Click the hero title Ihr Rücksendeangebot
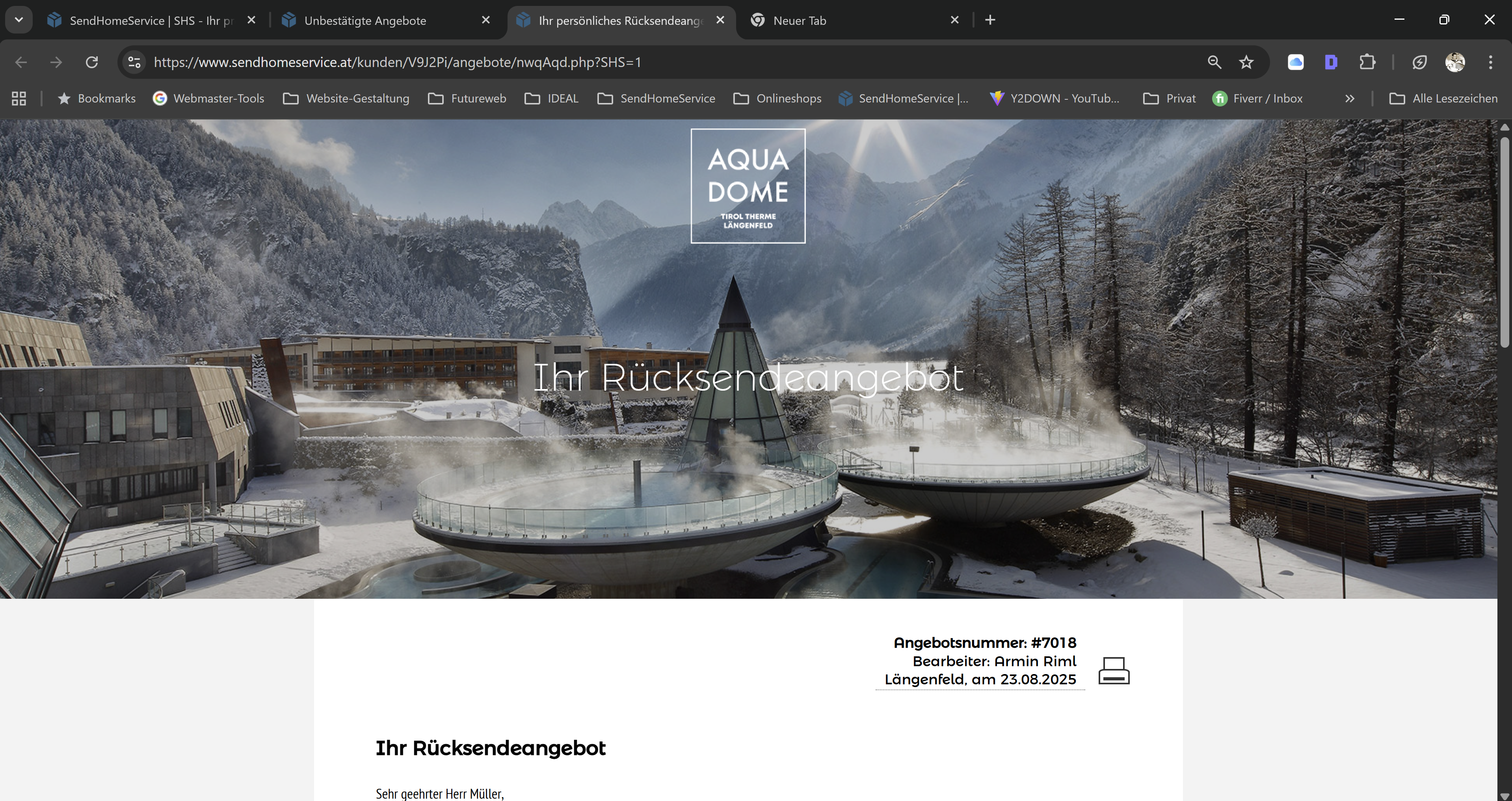This screenshot has width=1512, height=801. tap(748, 377)
